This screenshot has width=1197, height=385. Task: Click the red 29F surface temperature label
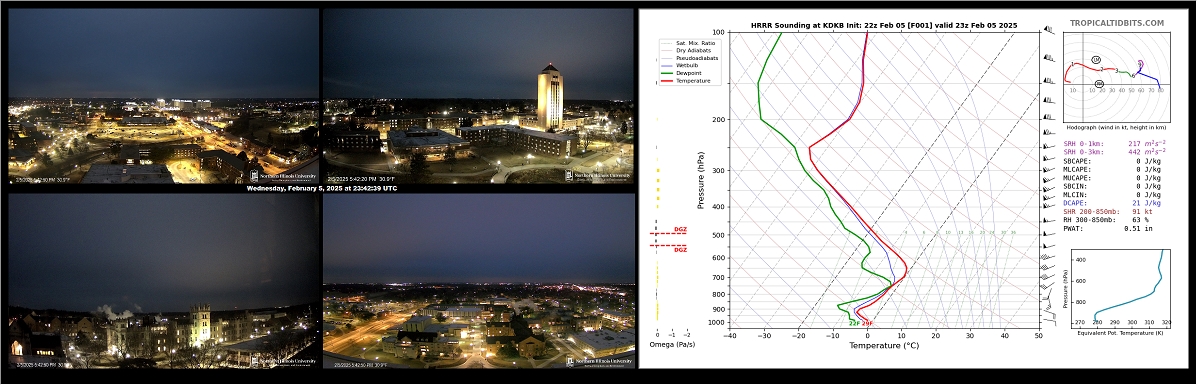coord(866,324)
